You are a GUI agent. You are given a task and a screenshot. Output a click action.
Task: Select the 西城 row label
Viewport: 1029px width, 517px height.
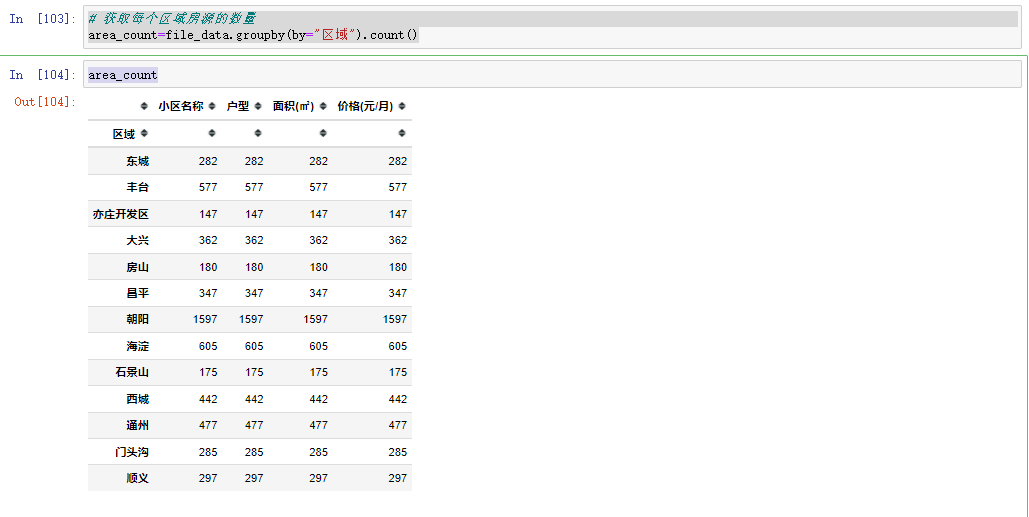point(138,399)
